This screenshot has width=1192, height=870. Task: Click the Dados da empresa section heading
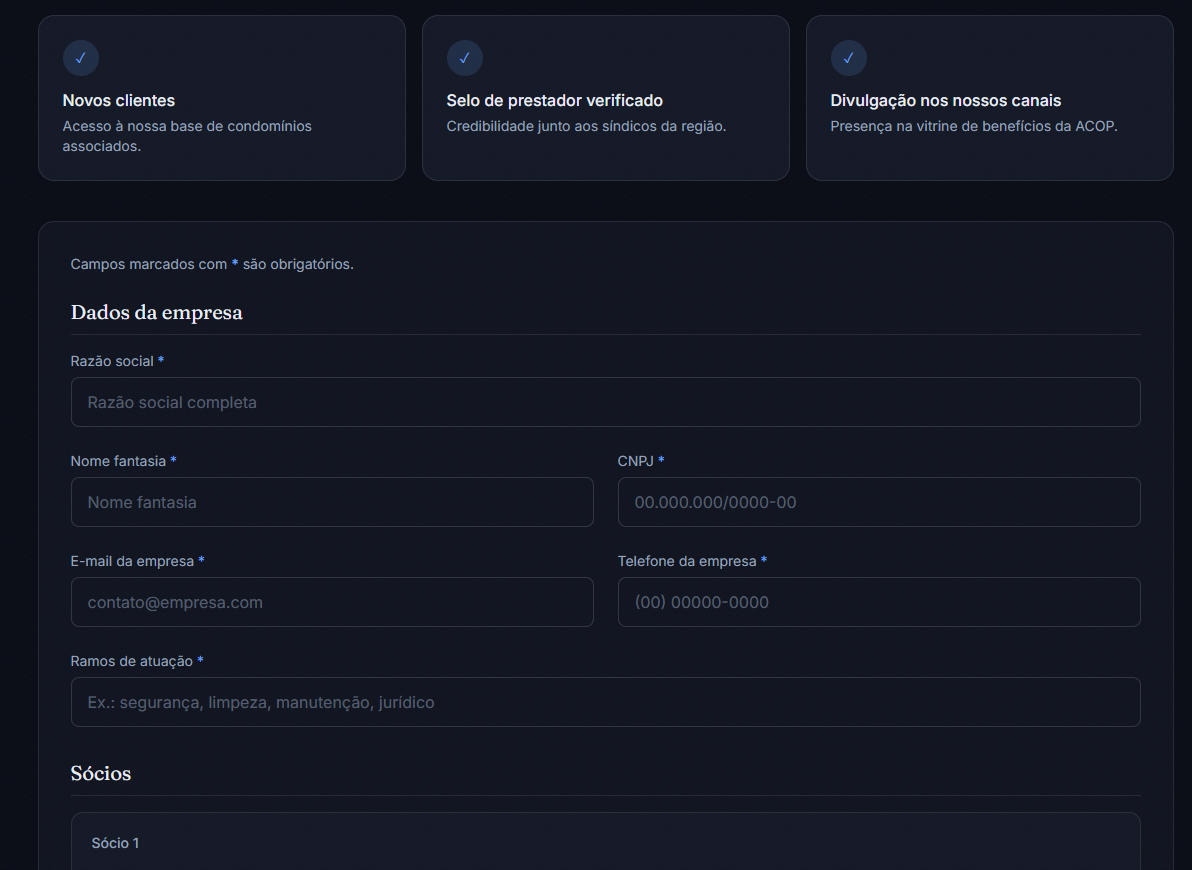point(157,313)
